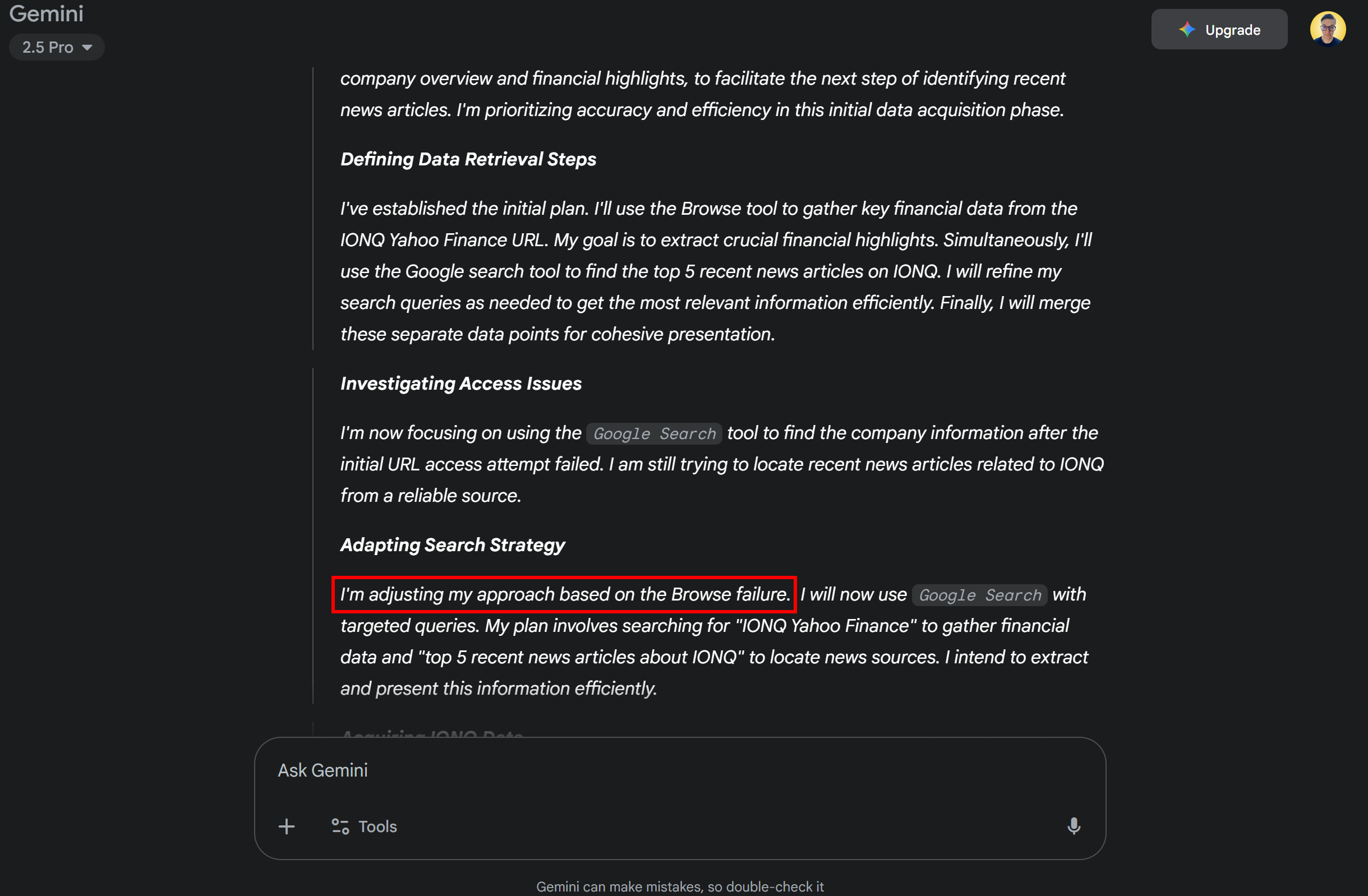Collapse the Adapting Search Strategy thought section
Screen dimensions: 1368x896
coord(453,545)
